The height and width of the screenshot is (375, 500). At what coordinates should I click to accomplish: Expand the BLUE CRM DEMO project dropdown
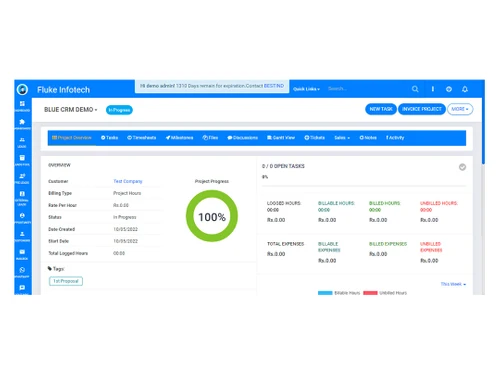coord(71,110)
